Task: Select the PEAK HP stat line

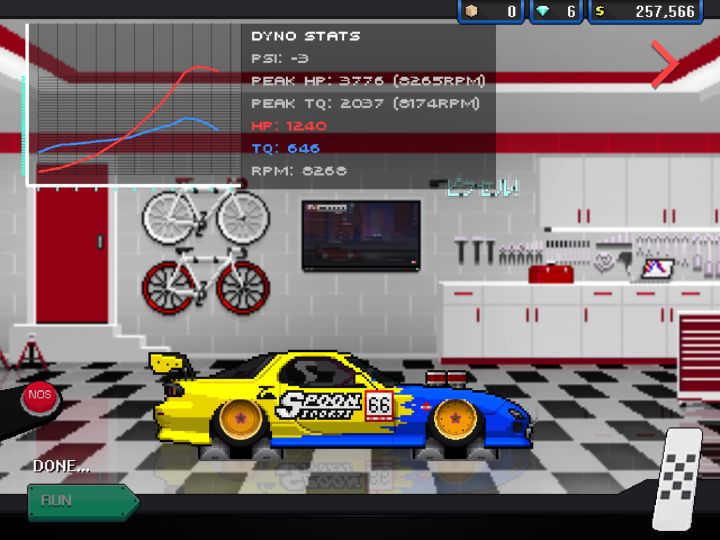Action: pyautogui.click(x=368, y=81)
